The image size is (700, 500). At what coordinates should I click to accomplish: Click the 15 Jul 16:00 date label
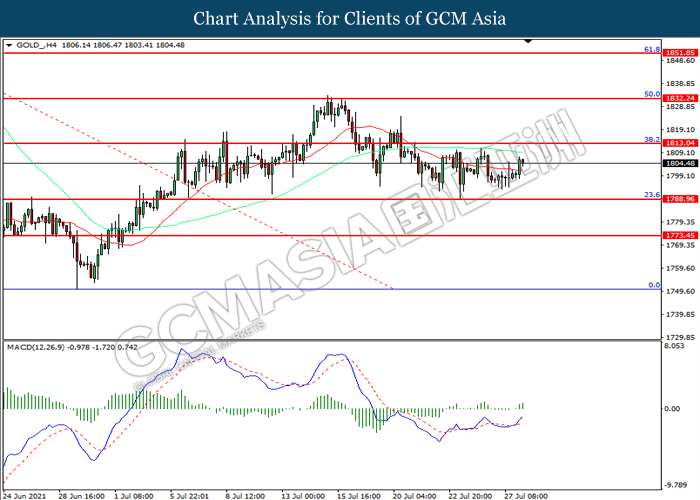point(359,496)
